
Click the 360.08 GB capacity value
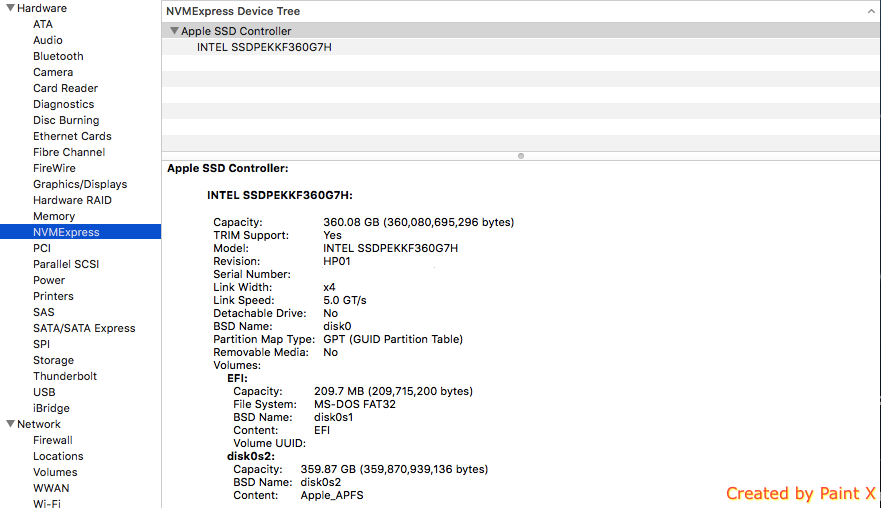[x=419, y=223]
